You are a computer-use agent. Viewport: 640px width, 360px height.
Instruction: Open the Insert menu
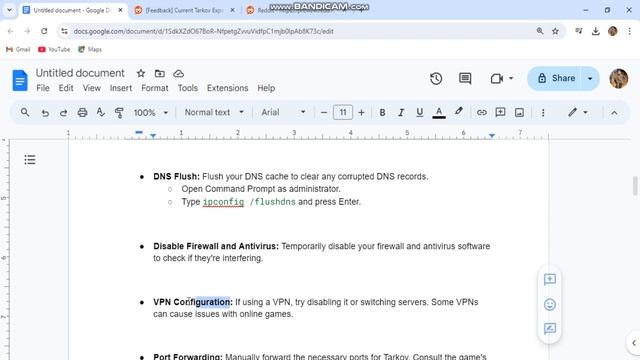tap(120, 88)
